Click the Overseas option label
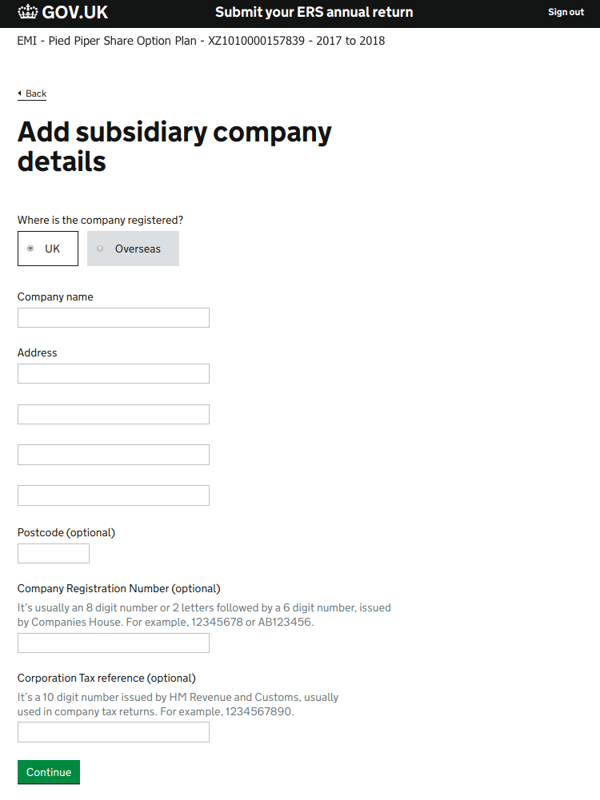 click(138, 249)
